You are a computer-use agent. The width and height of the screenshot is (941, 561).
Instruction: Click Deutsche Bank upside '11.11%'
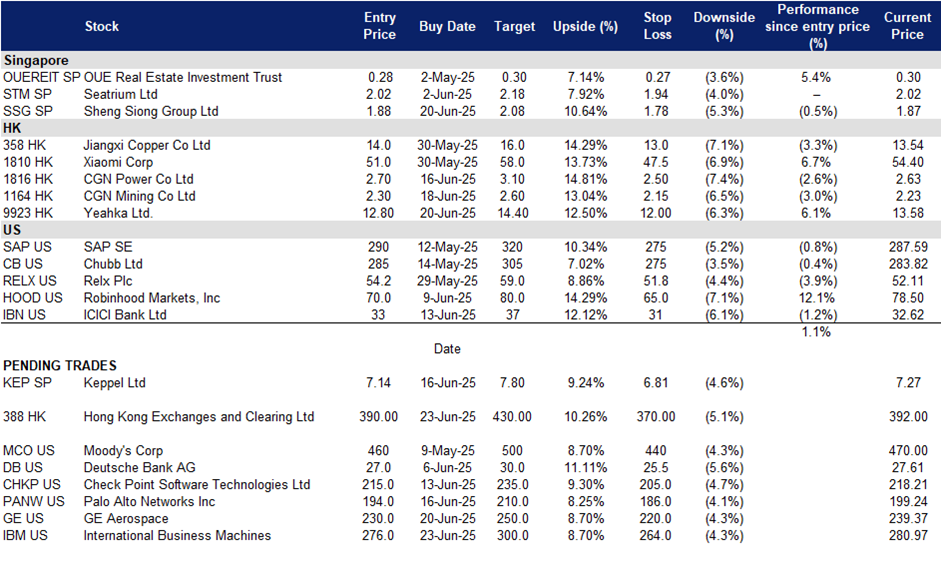(586, 467)
